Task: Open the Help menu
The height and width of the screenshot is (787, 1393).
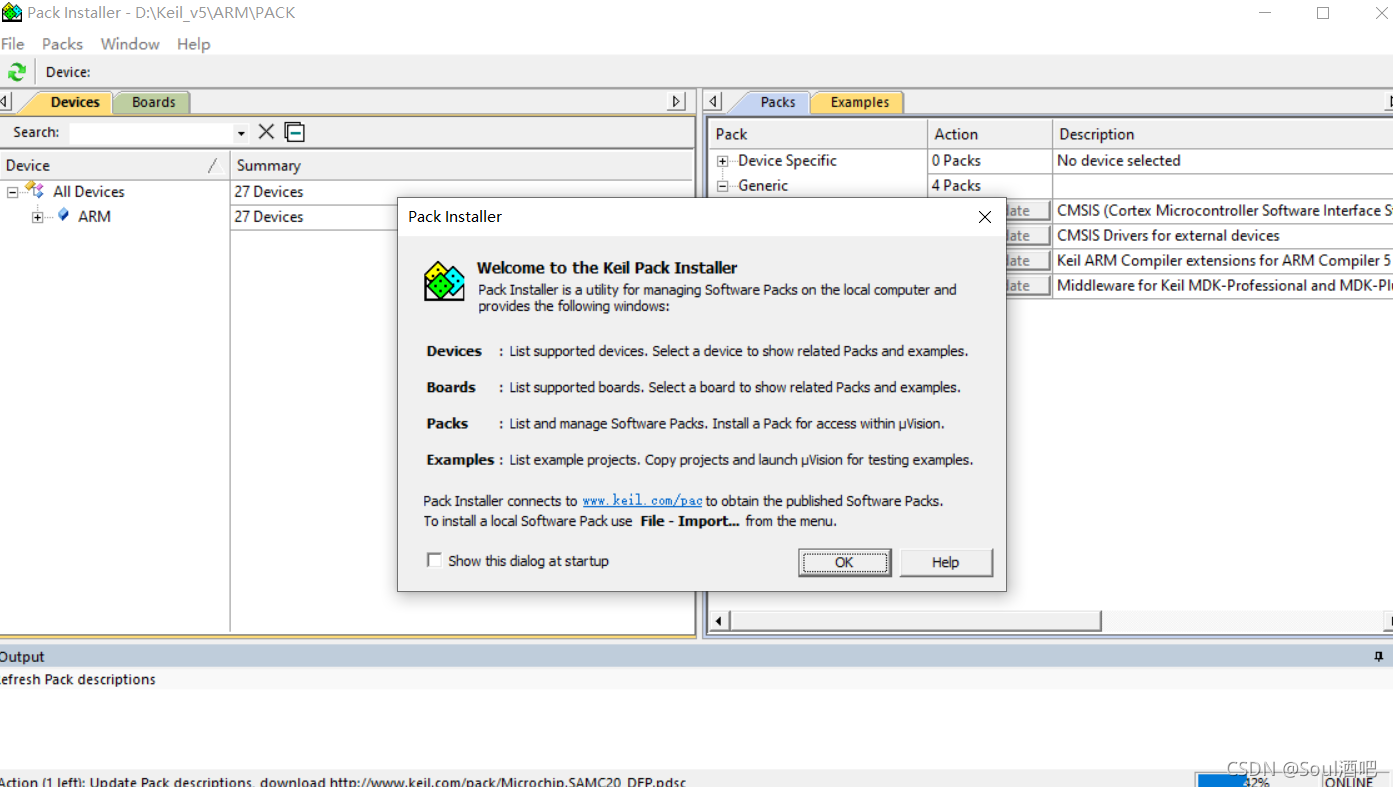Action: [x=194, y=44]
